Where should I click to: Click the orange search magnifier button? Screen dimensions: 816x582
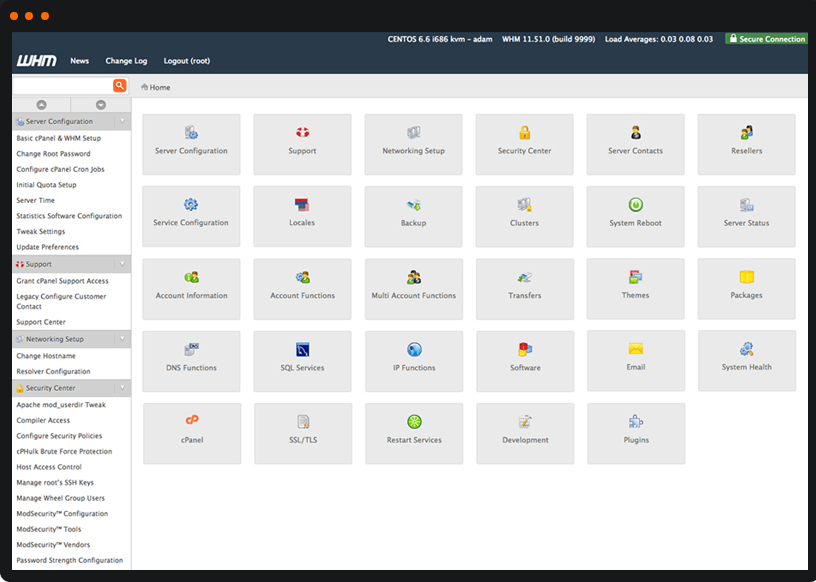coord(120,85)
